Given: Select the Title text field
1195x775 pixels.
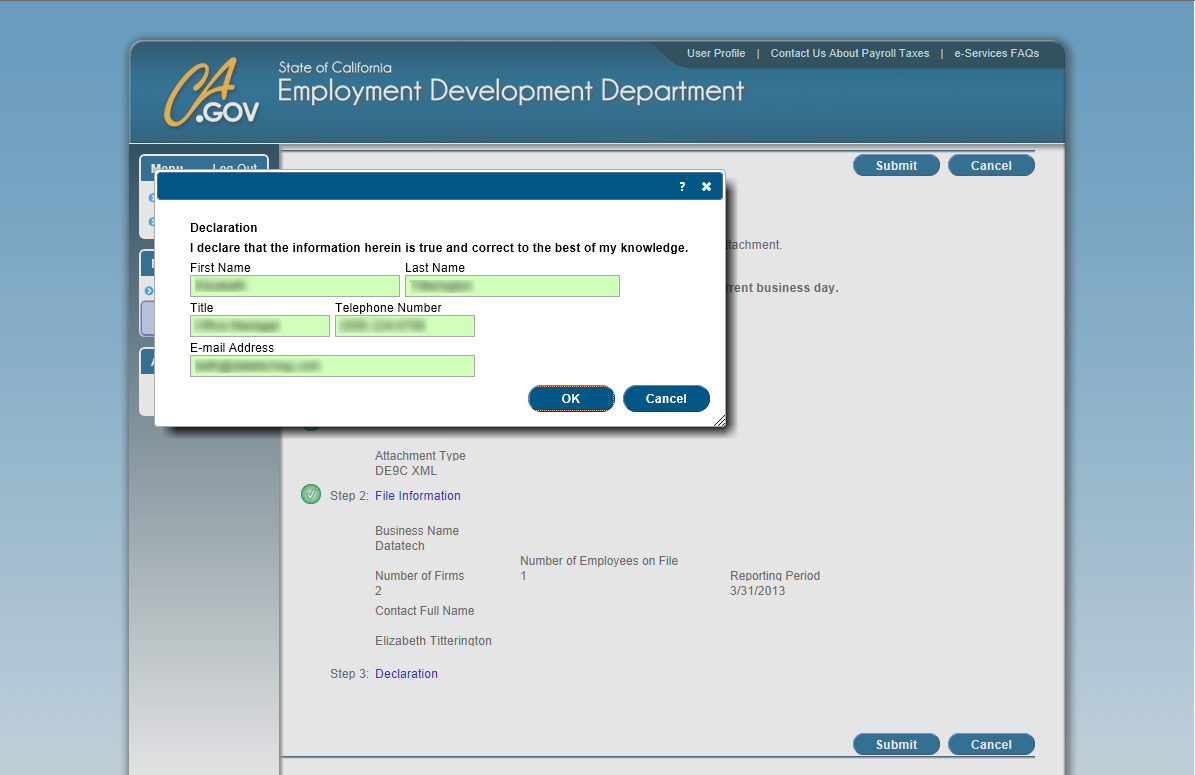Looking at the screenshot, I should [x=260, y=326].
